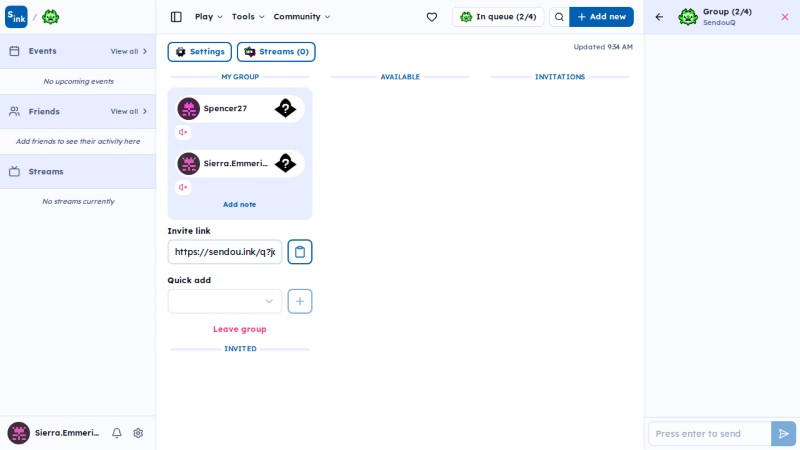This screenshot has width=800, height=450.
Task: Click the Streams TV icon in sidebar
Action: [x=14, y=171]
